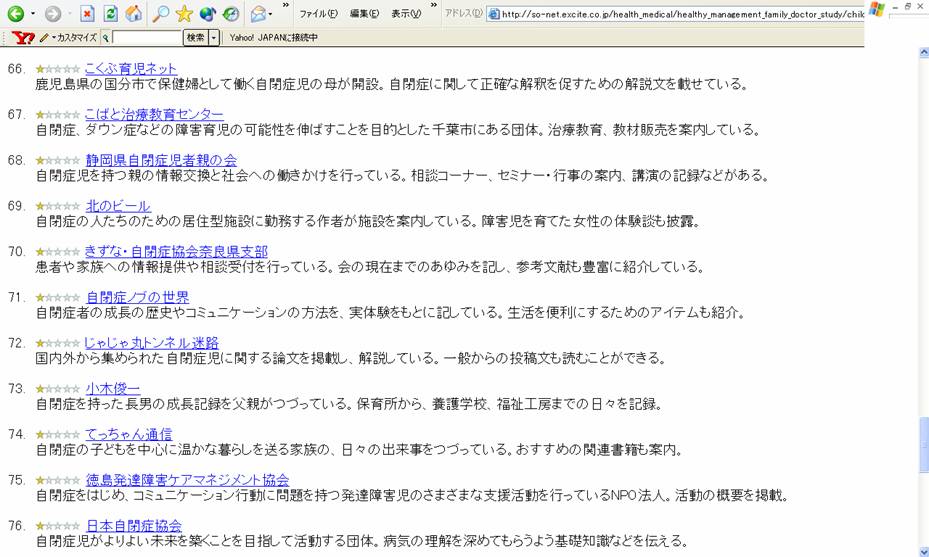Click star rating of item 66

[x=57, y=69]
